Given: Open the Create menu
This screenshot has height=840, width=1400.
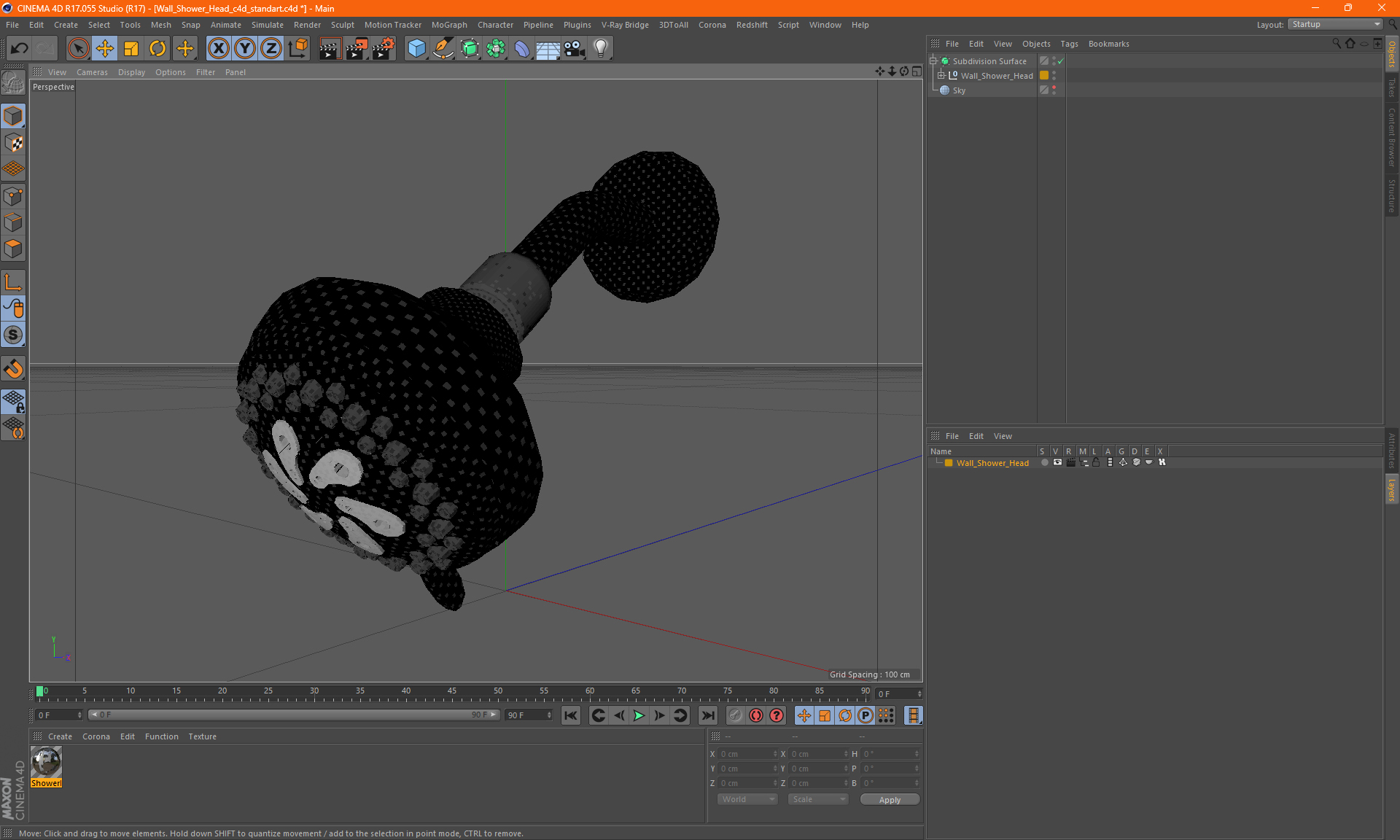Looking at the screenshot, I should click(x=66, y=25).
